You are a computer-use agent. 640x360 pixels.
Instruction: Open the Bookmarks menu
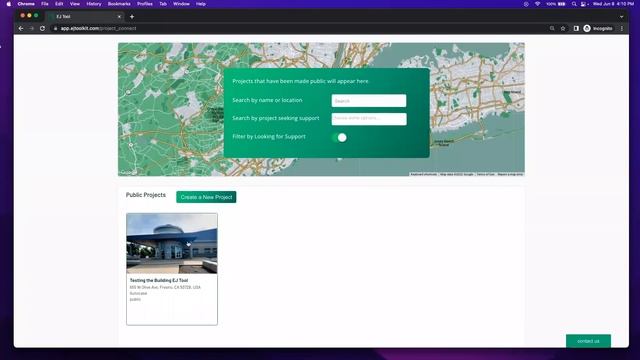[x=119, y=4]
